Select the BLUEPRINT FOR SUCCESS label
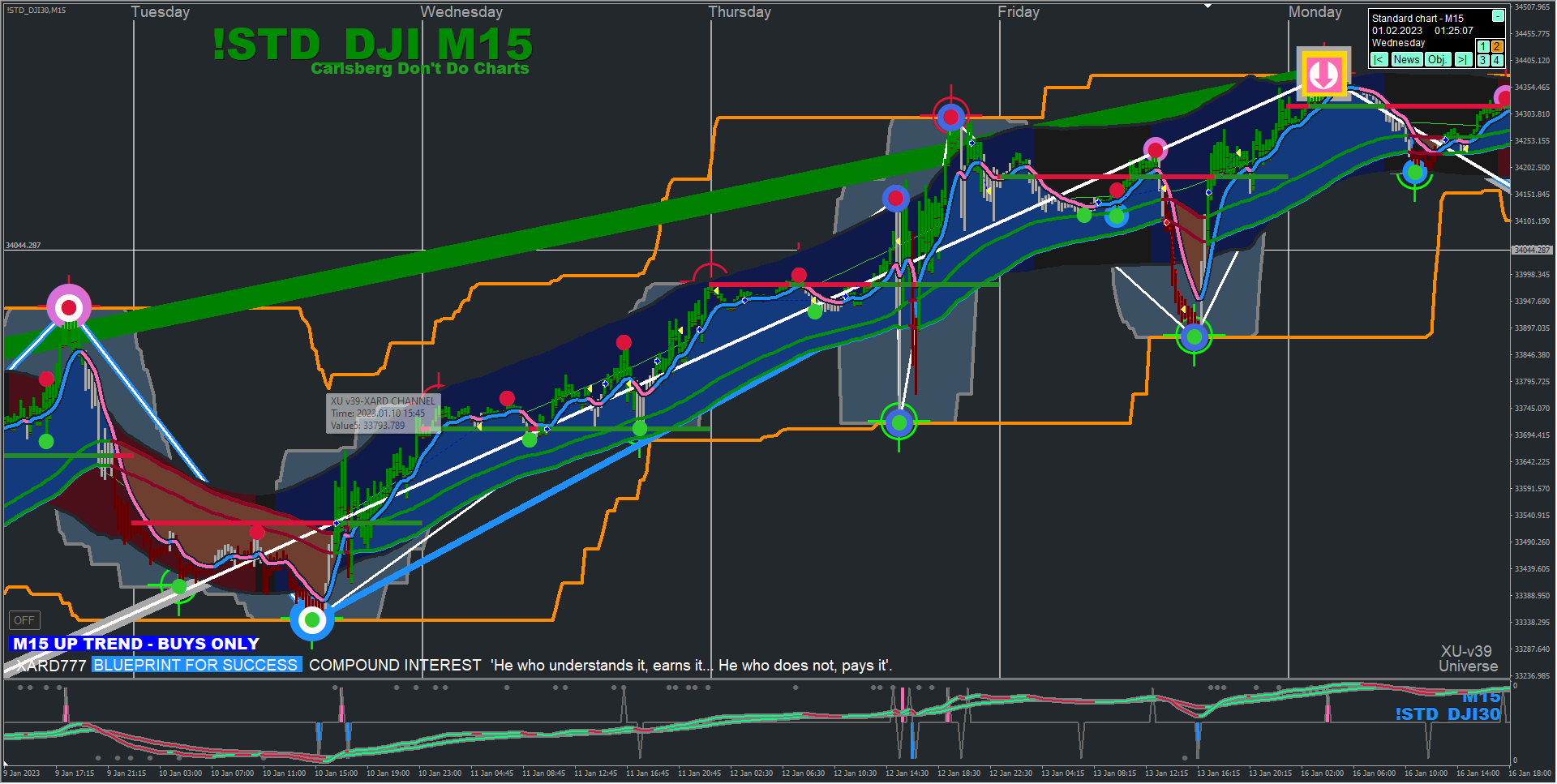The height and width of the screenshot is (784, 1557). coord(196,665)
